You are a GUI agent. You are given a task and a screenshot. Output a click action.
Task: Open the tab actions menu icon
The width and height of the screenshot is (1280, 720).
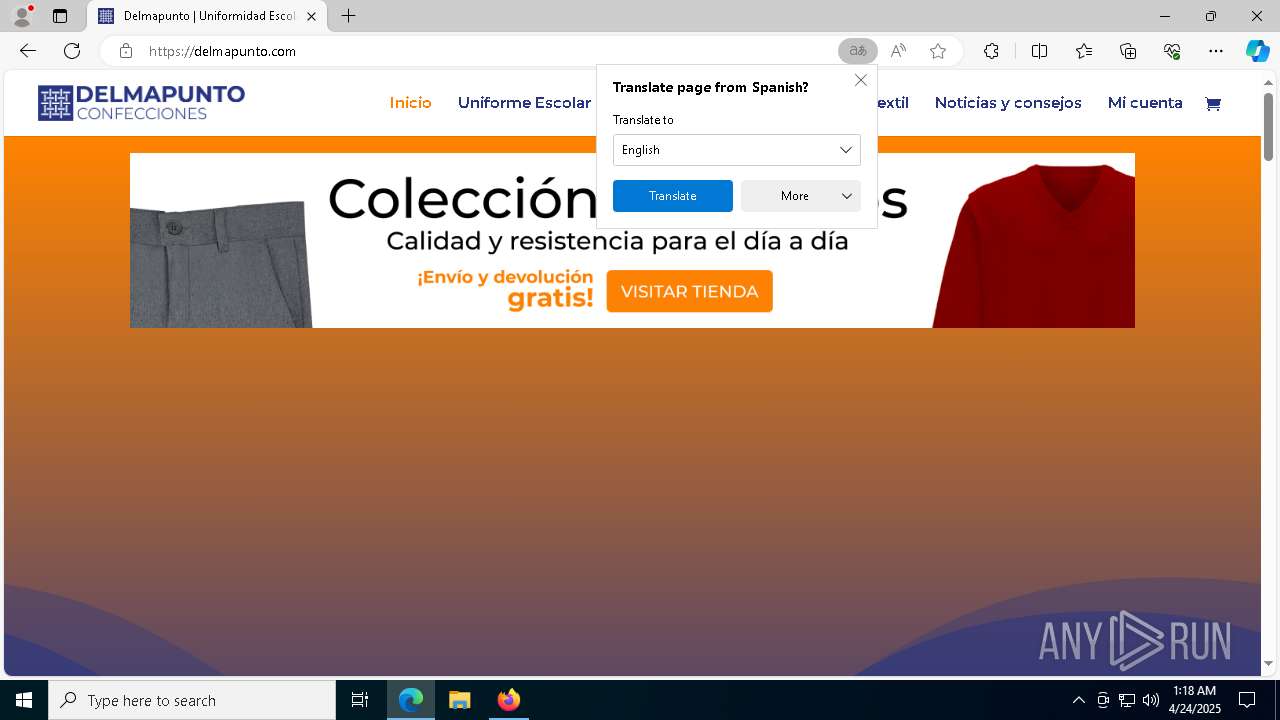tap(60, 16)
